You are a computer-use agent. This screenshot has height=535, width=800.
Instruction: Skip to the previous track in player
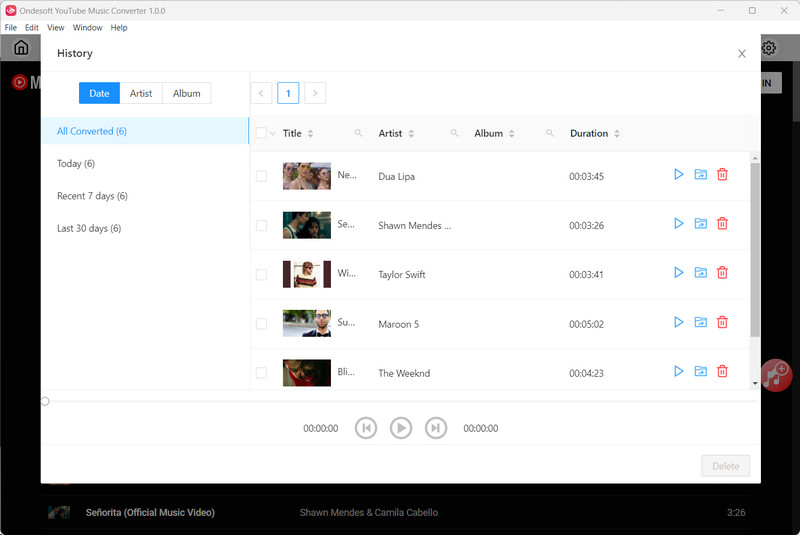click(x=366, y=428)
